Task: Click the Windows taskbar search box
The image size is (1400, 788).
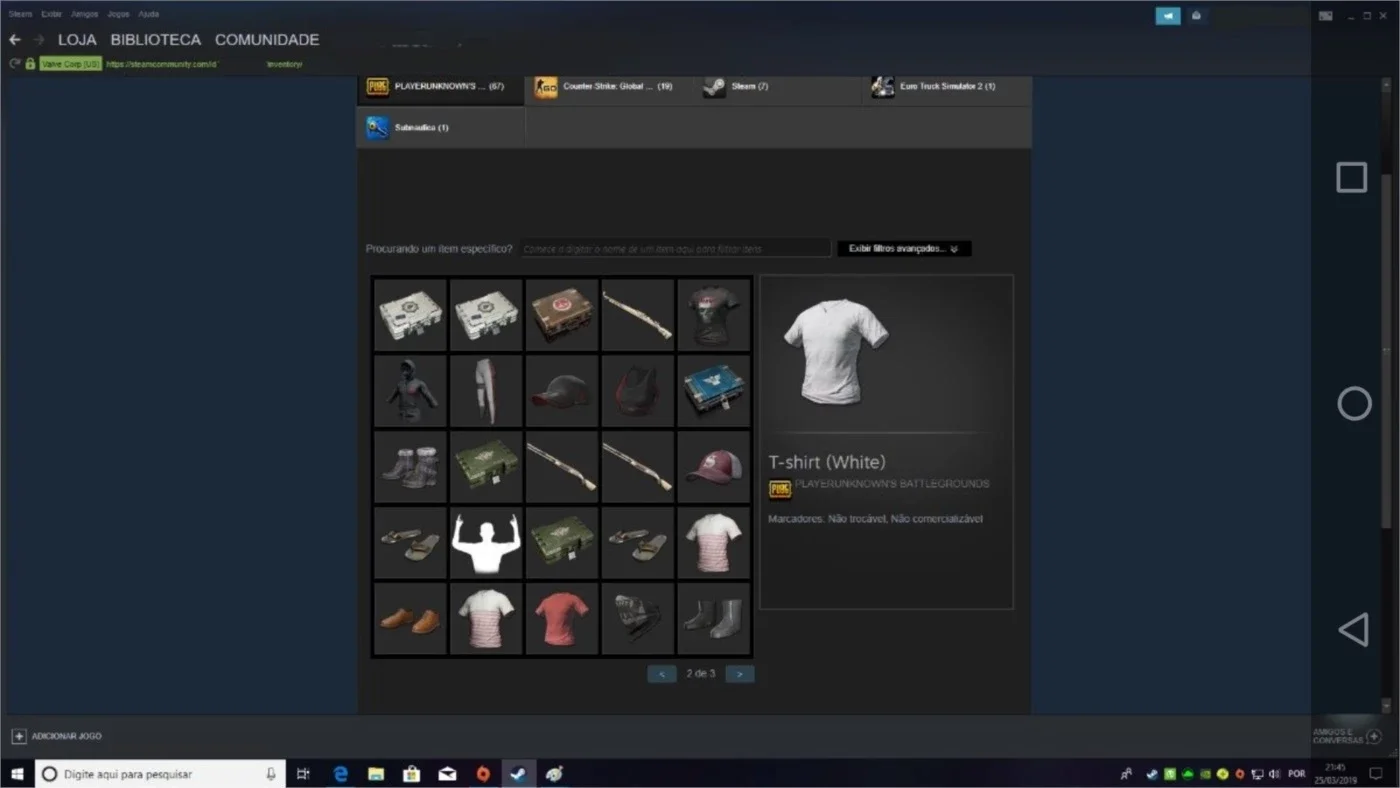Action: (160, 774)
